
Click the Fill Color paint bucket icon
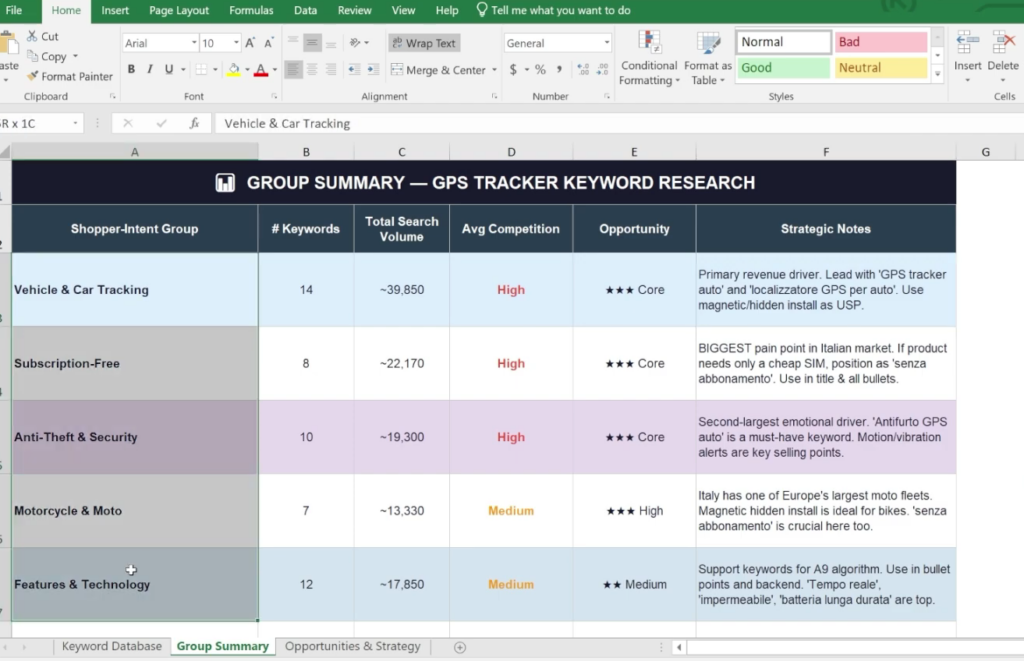click(233, 69)
